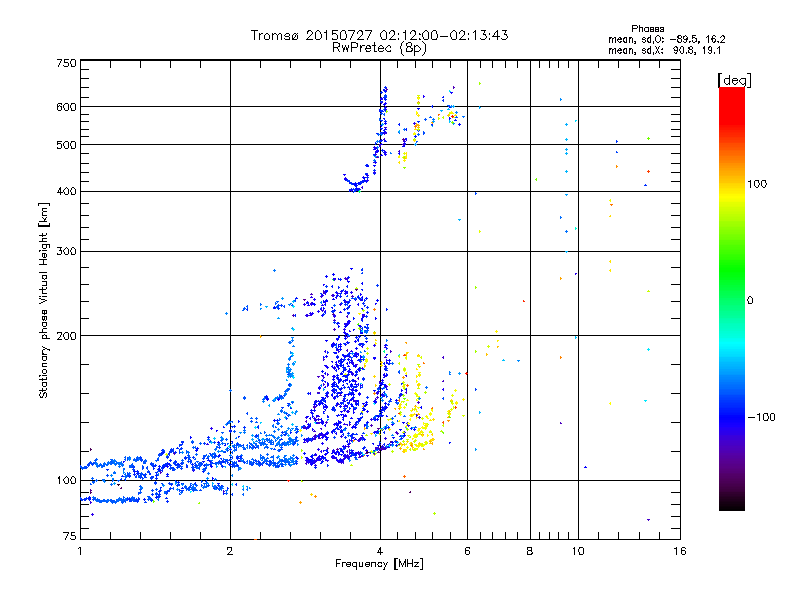Viewport: 800px width, 600px height.
Task: Click the x-axis tick label '6'
Action: [467, 551]
